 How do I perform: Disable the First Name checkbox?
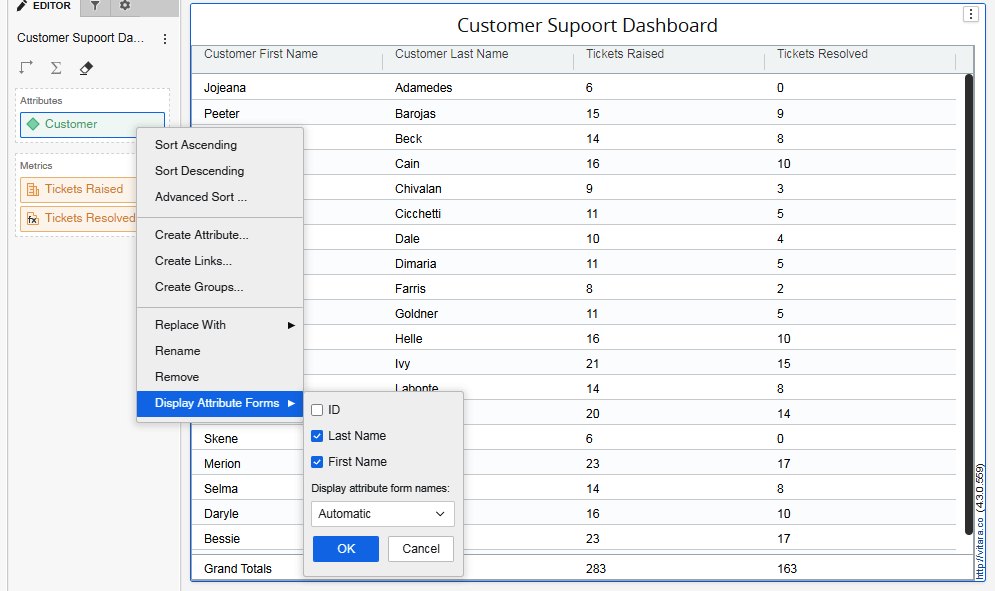pos(317,461)
